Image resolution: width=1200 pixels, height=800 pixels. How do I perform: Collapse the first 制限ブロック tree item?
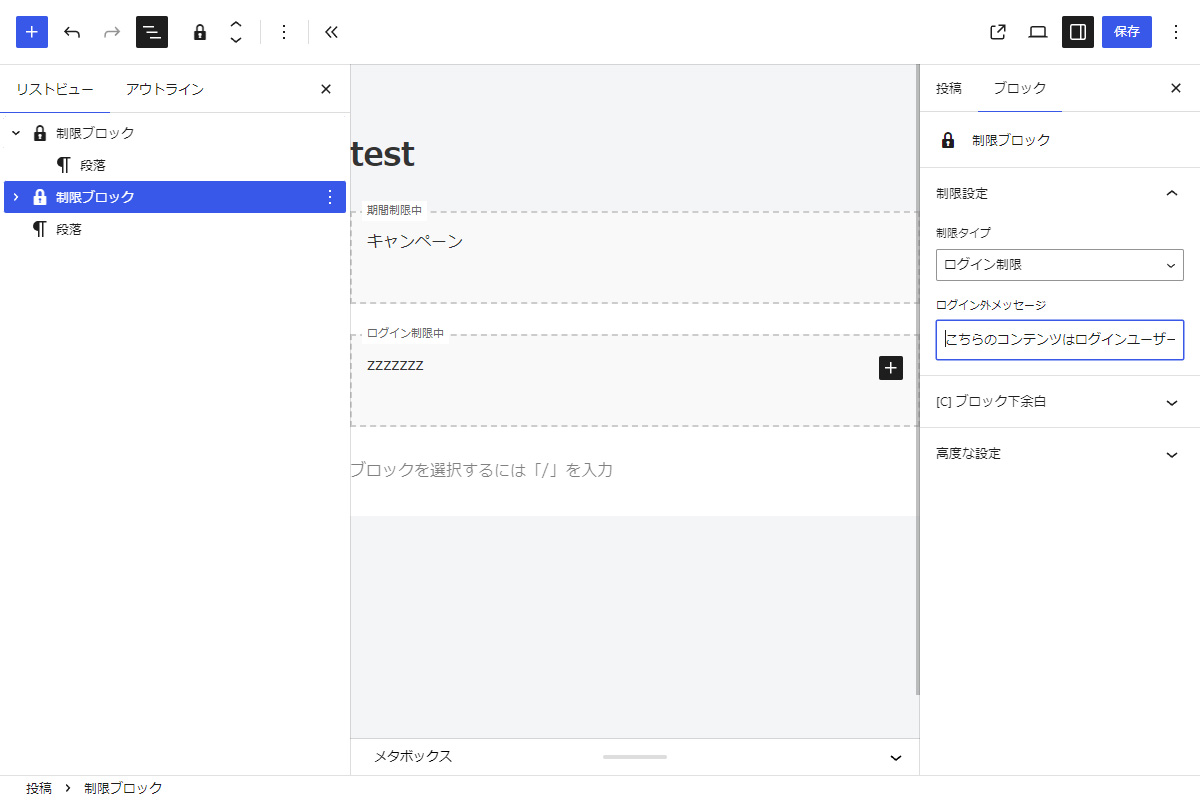coord(16,133)
